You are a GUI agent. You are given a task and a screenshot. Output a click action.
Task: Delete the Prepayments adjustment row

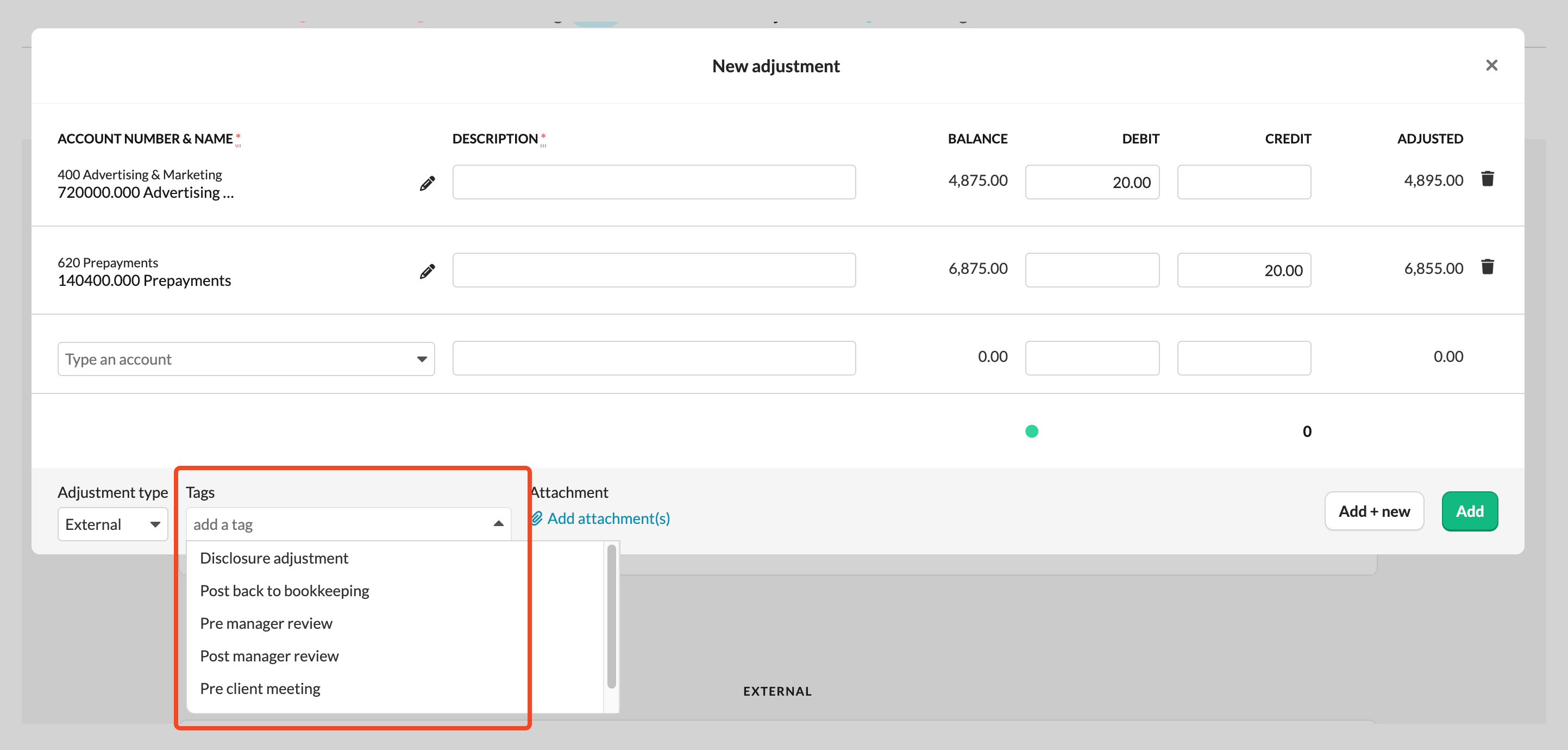click(x=1487, y=267)
